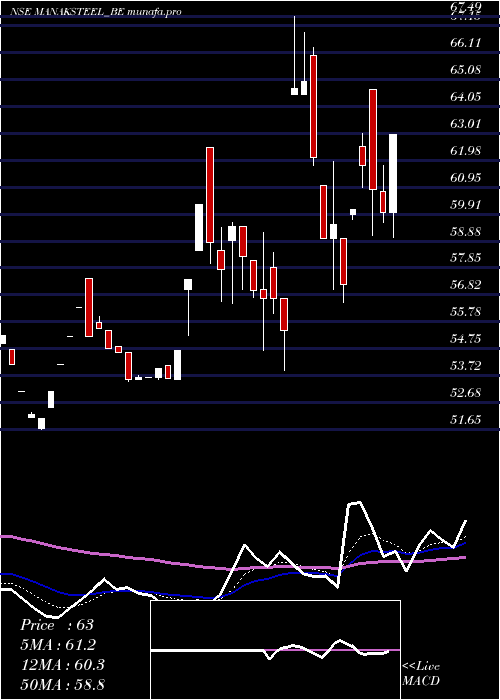This screenshot has height=700, width=500.
Task: Click the 5MA : 61.2 value
Action: tap(58, 645)
